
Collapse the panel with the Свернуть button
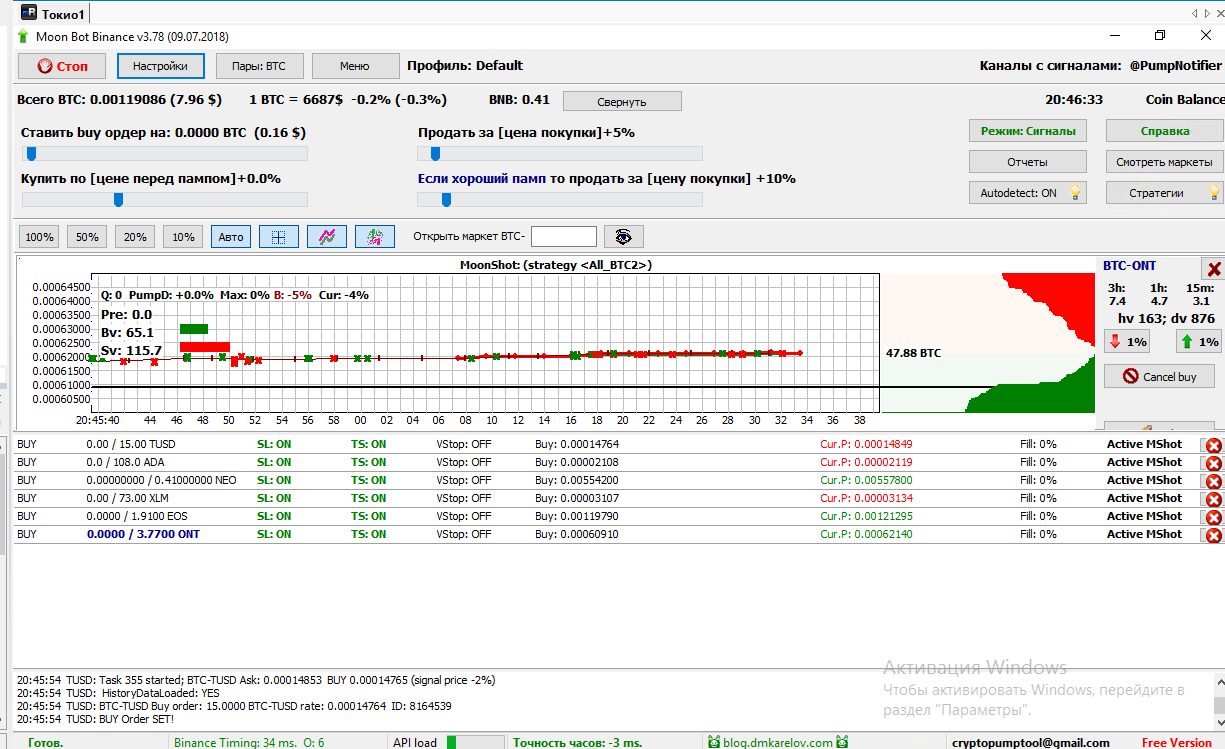click(622, 101)
